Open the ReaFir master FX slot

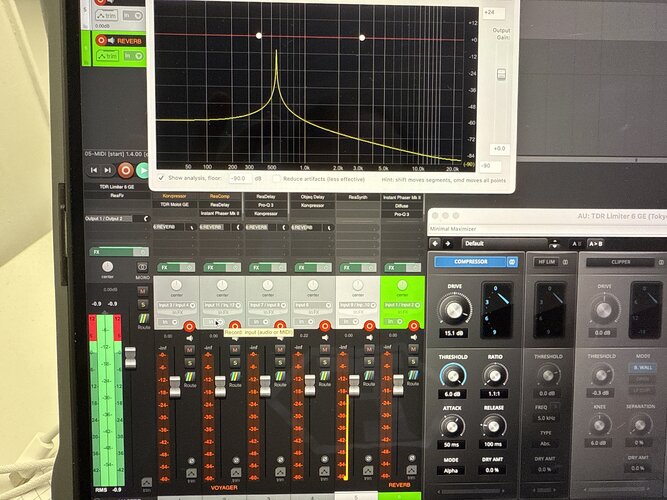[x=117, y=195]
